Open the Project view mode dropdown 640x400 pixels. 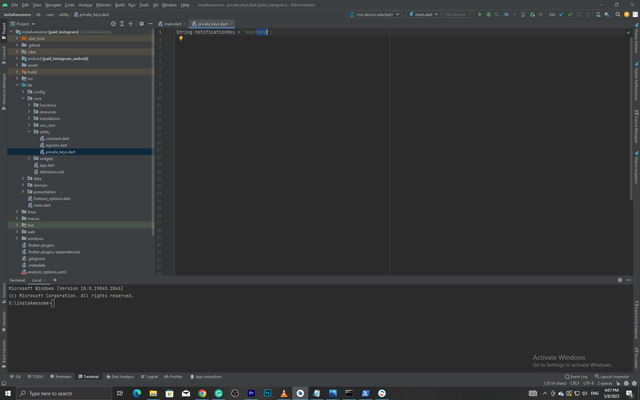coord(22,24)
